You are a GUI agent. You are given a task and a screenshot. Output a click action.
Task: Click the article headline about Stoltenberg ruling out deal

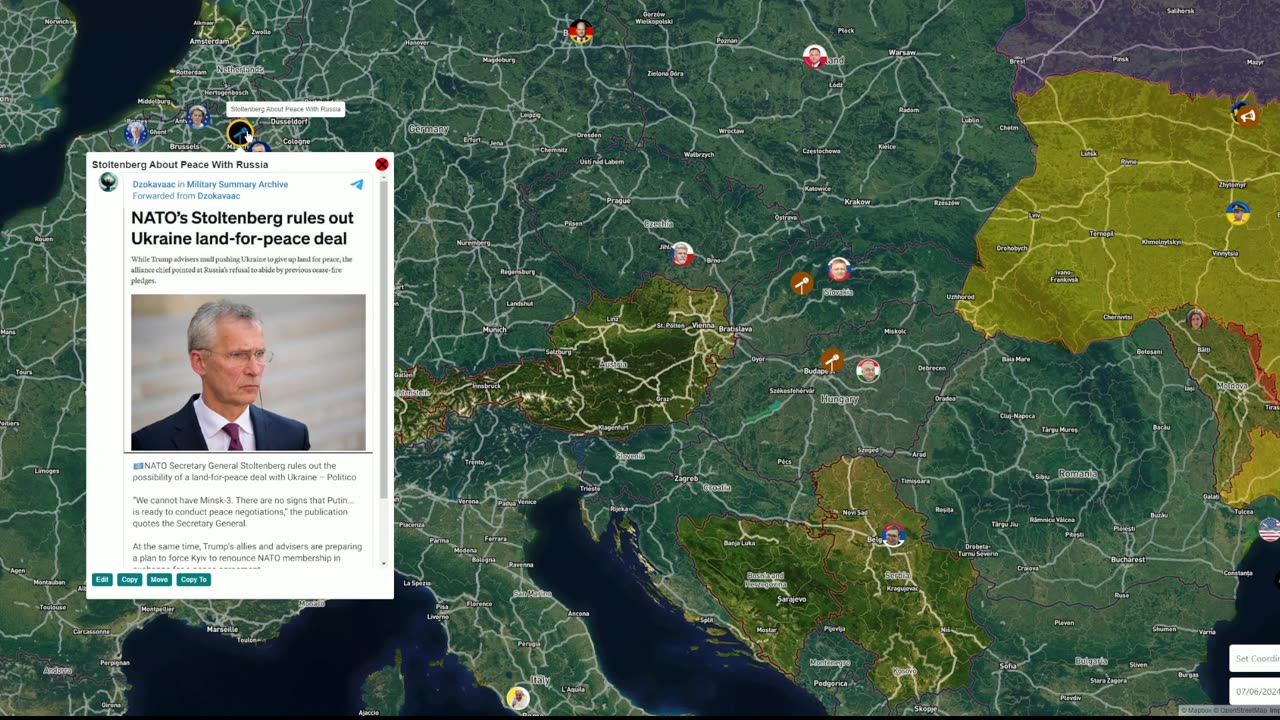(x=242, y=228)
